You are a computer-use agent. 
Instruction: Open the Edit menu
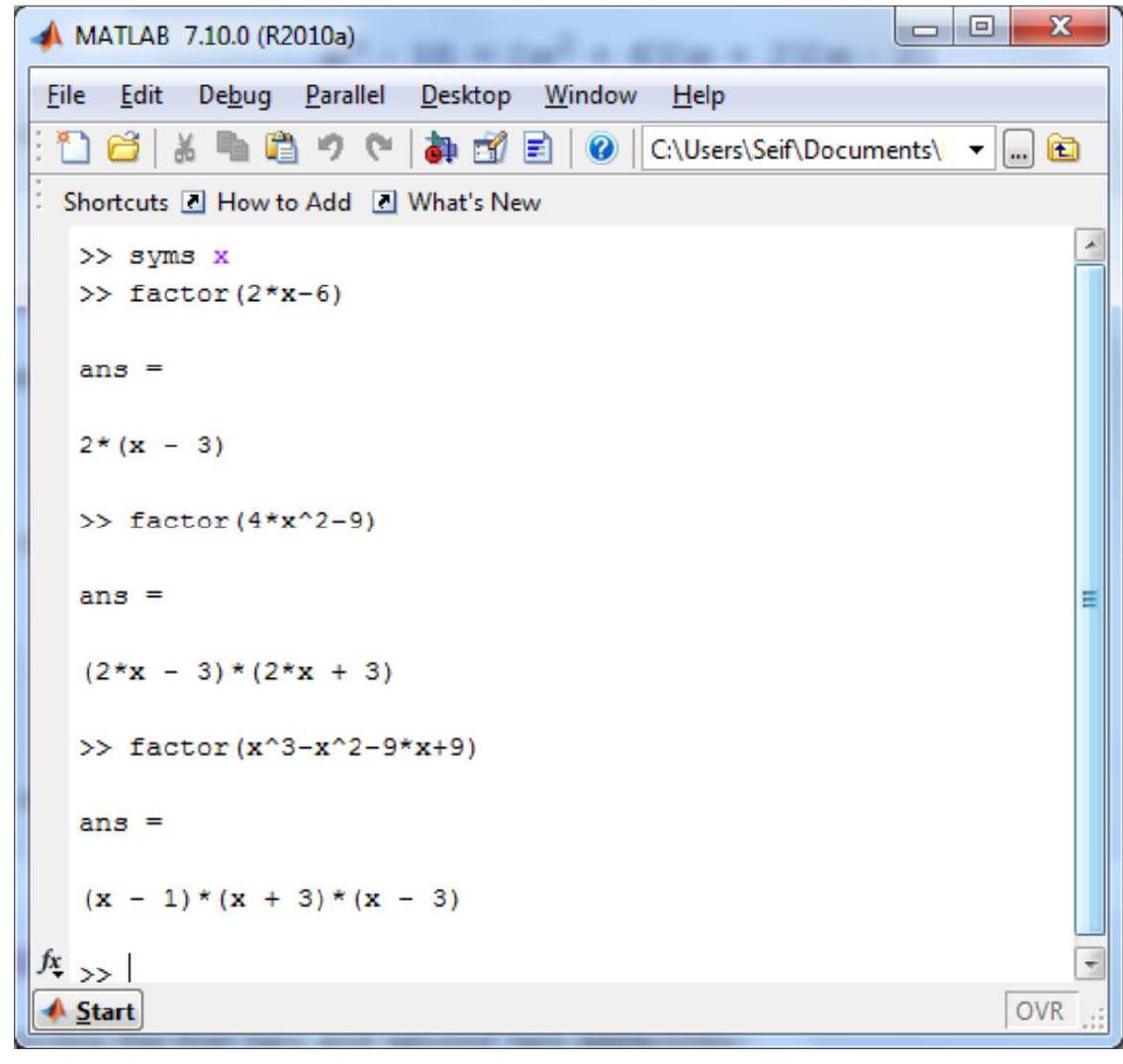(x=141, y=95)
